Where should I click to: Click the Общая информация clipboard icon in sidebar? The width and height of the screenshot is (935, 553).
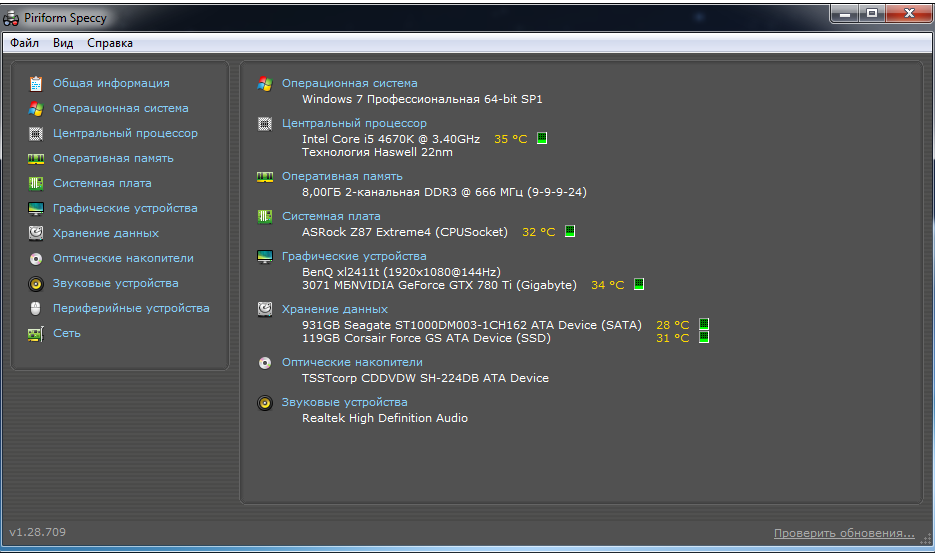[x=36, y=84]
